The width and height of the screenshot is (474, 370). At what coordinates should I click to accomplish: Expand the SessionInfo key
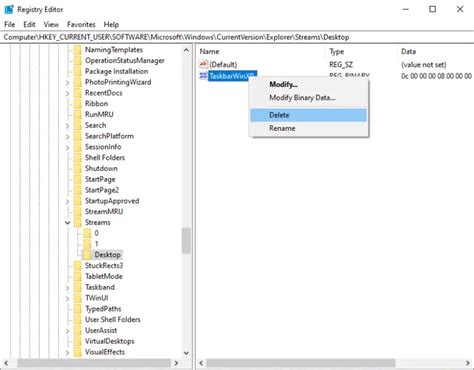click(68, 147)
